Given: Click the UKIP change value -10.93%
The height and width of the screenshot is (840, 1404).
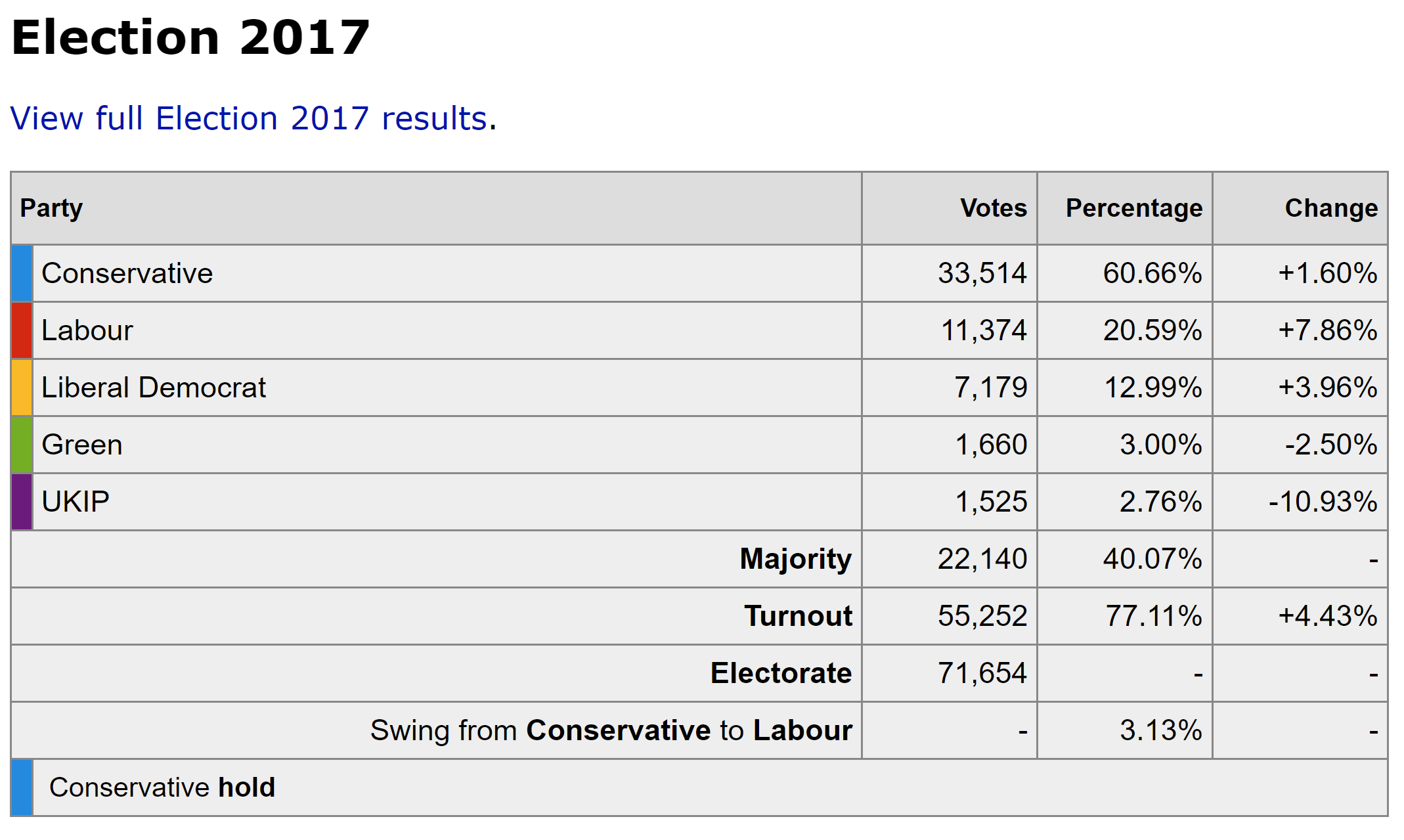Looking at the screenshot, I should pos(1323,502).
